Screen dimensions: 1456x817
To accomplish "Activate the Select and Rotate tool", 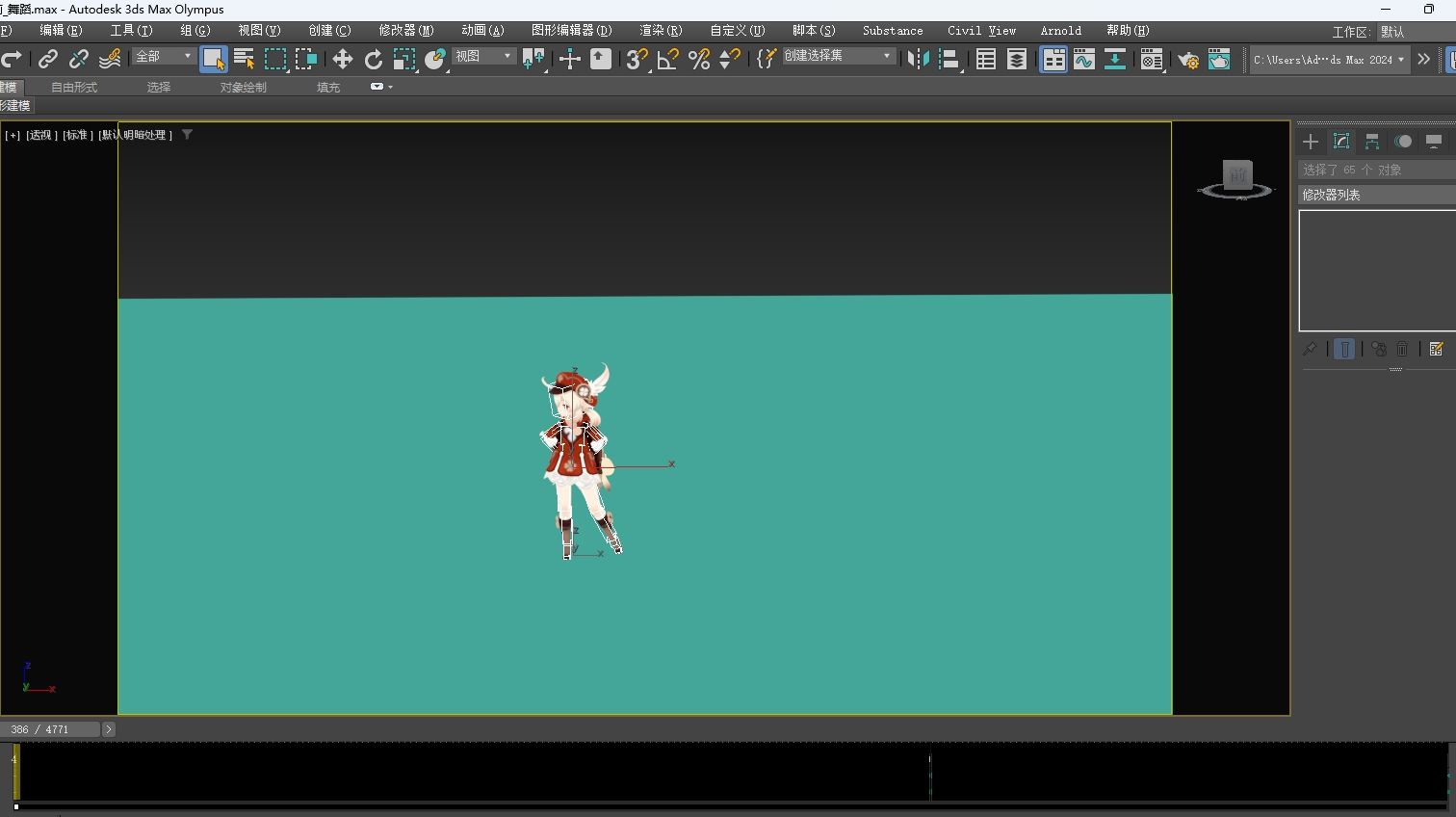I will (x=373, y=60).
